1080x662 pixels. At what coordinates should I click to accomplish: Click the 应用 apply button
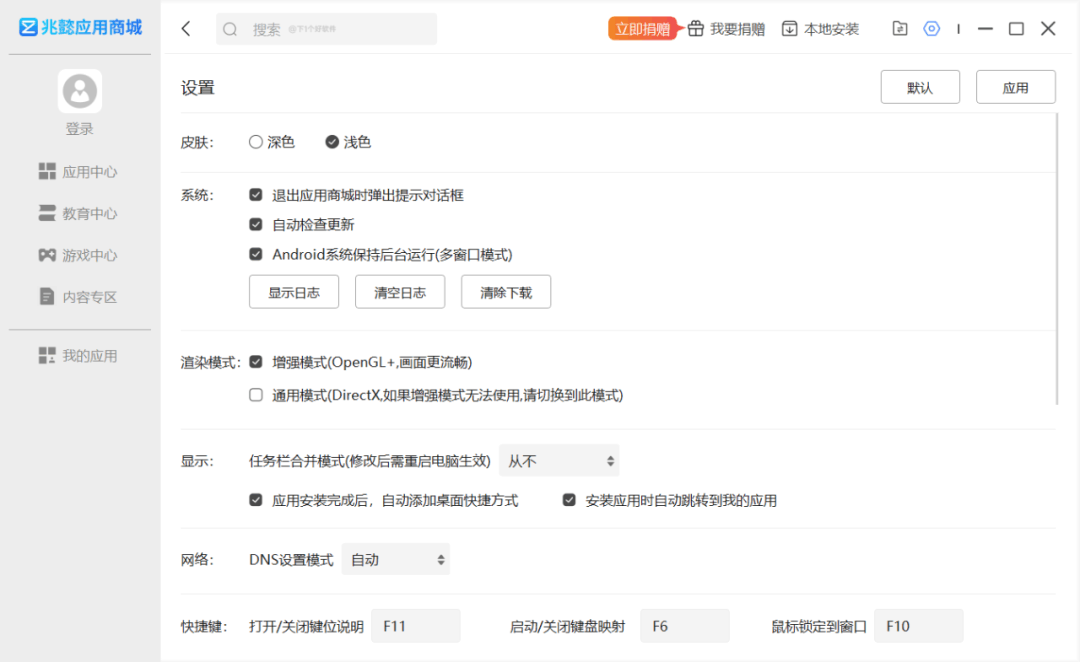click(x=1015, y=87)
